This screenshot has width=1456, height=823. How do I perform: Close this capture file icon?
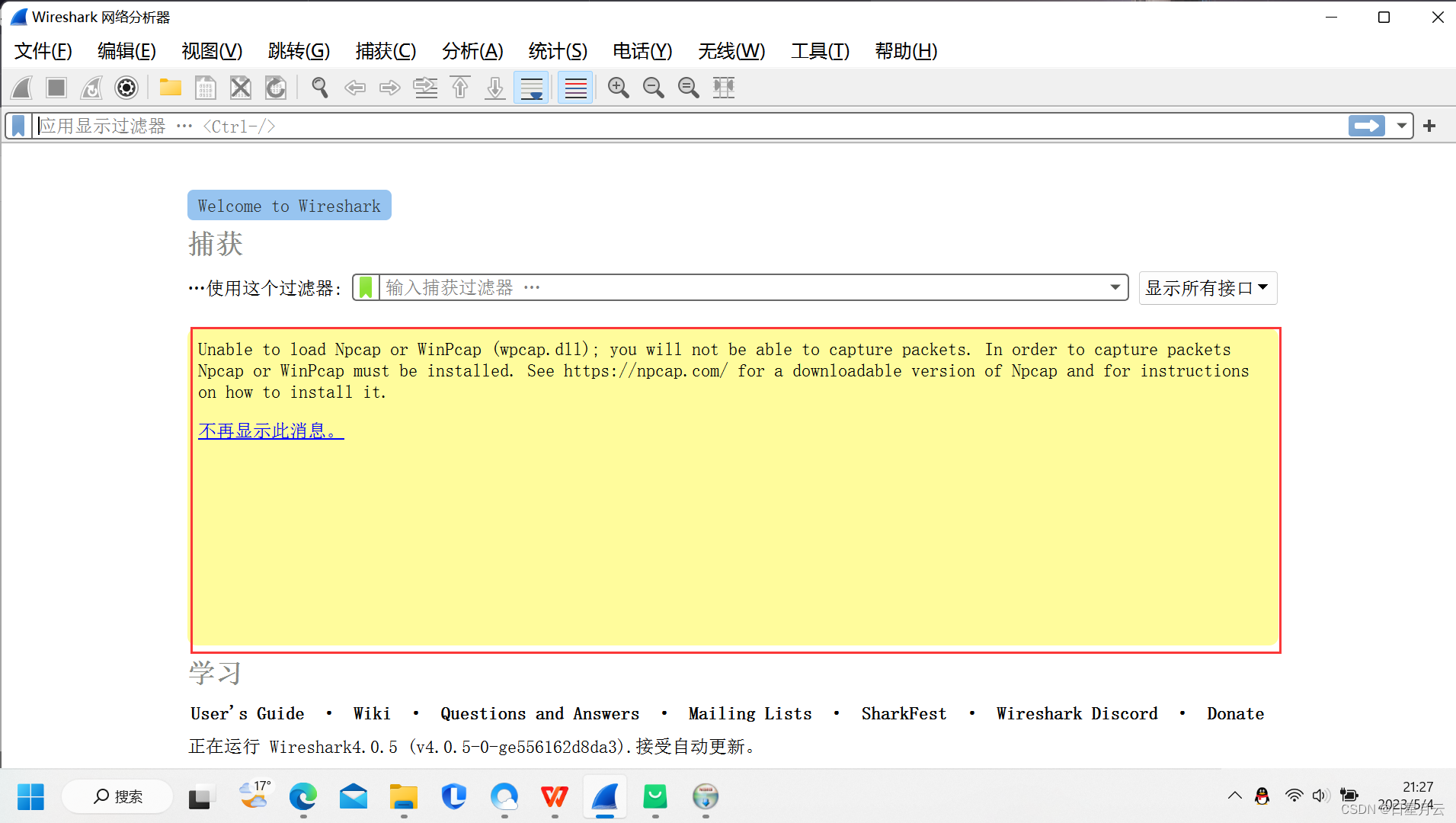point(241,88)
